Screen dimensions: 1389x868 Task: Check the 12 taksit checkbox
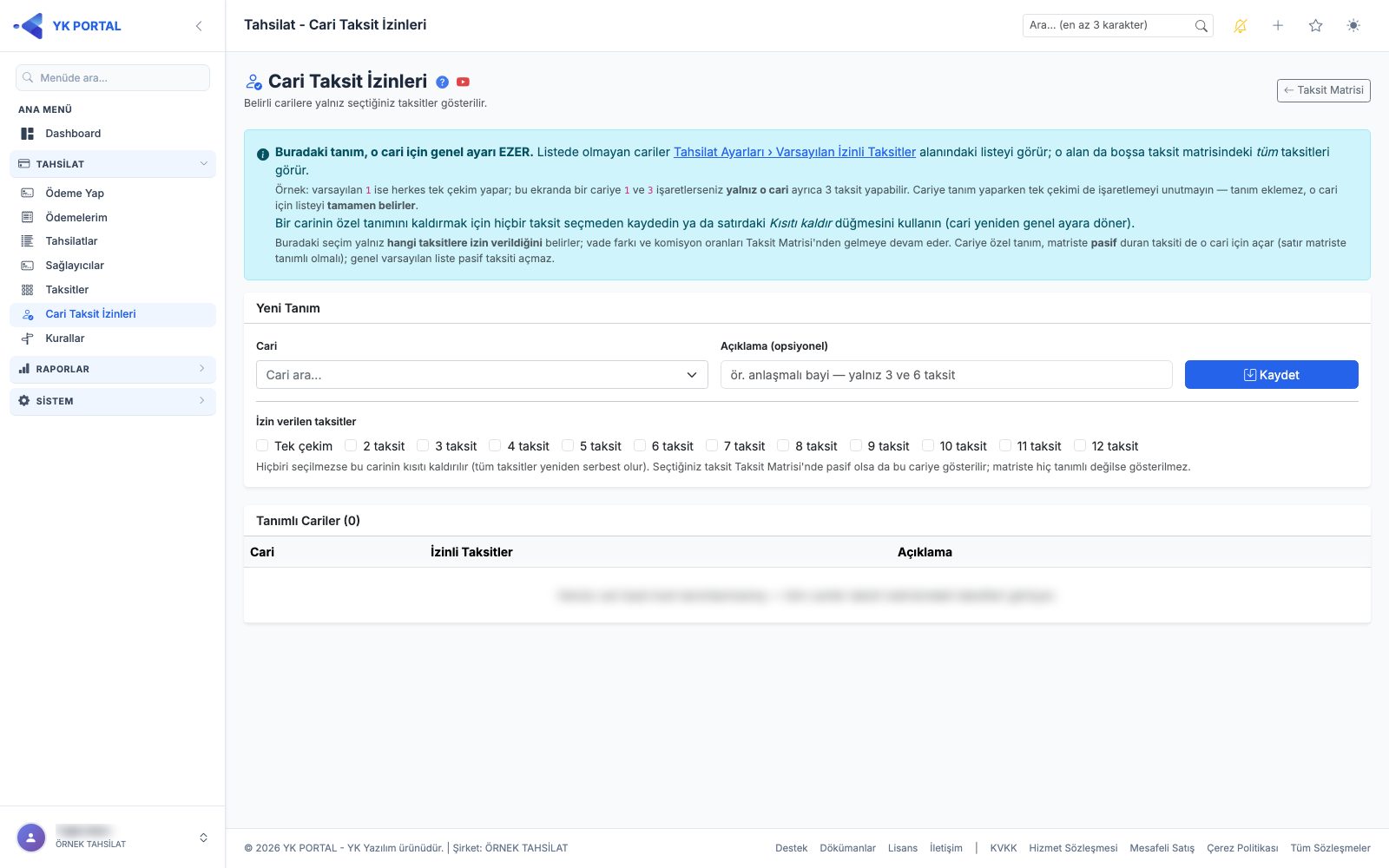pyautogui.click(x=1080, y=445)
